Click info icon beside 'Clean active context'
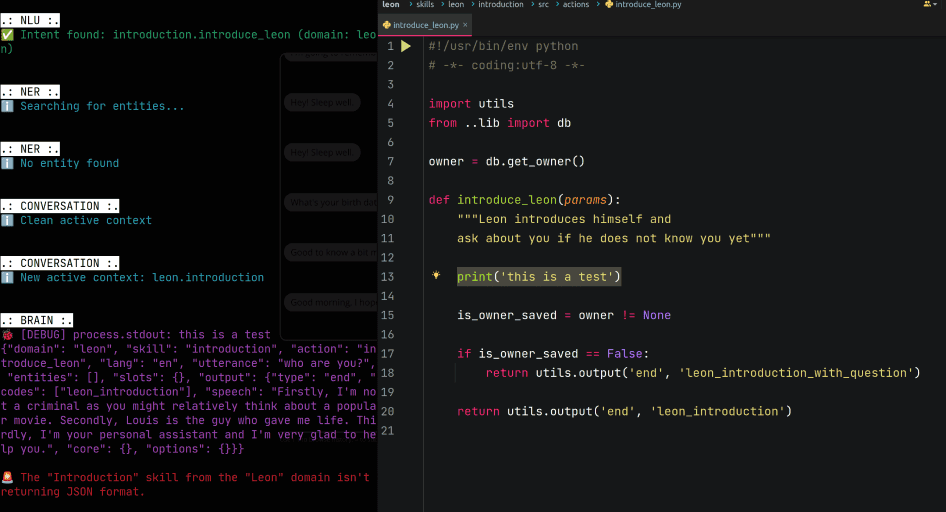Screen dimensions: 946x512 click(x=7, y=221)
